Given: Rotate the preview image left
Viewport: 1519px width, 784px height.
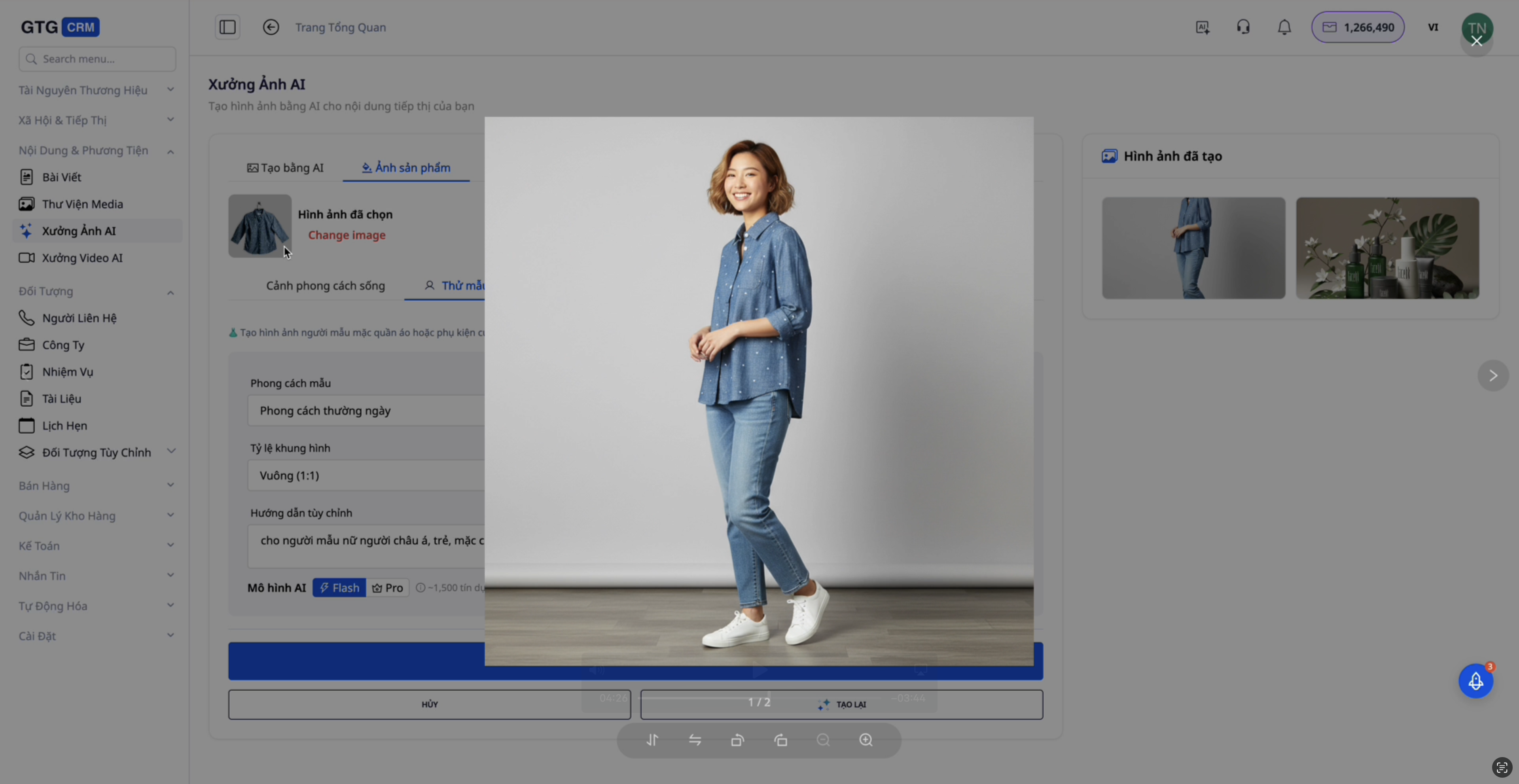Looking at the screenshot, I should 738,740.
